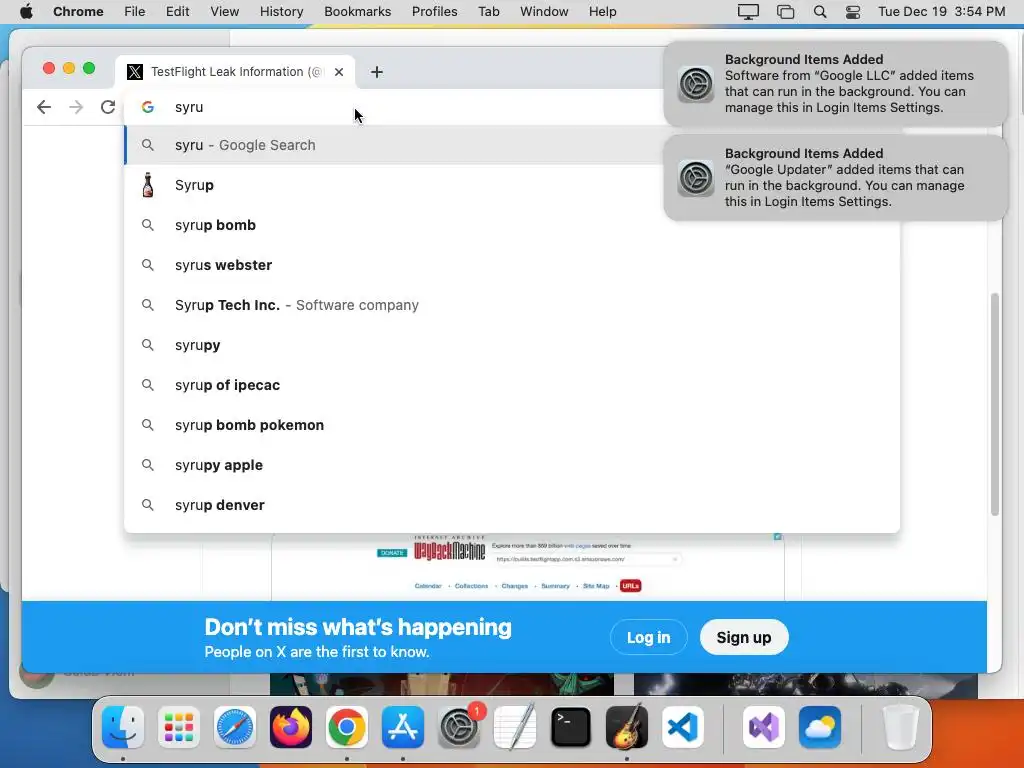Click the Chrome forward arrow button
1024x768 pixels.
point(76,107)
